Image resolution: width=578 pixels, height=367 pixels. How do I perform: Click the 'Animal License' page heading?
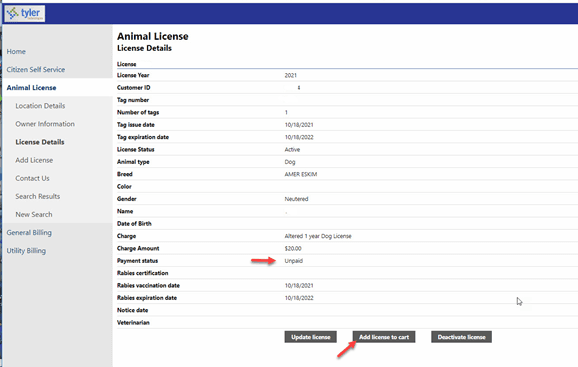153,36
